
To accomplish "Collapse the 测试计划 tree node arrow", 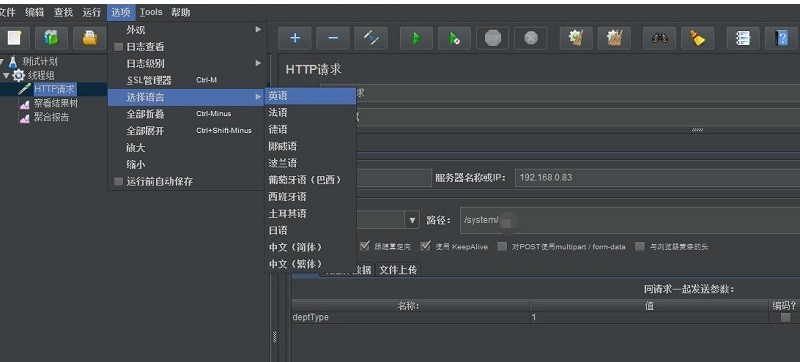I will (2, 62).
